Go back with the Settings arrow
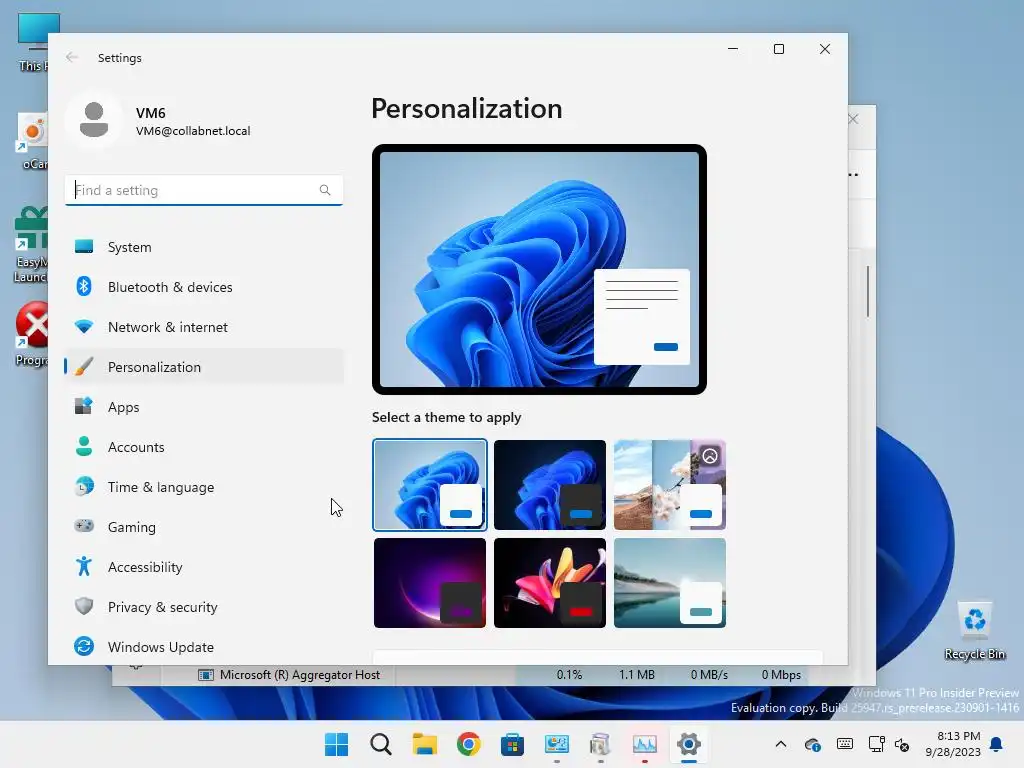The height and width of the screenshot is (768, 1024). pyautogui.click(x=72, y=57)
